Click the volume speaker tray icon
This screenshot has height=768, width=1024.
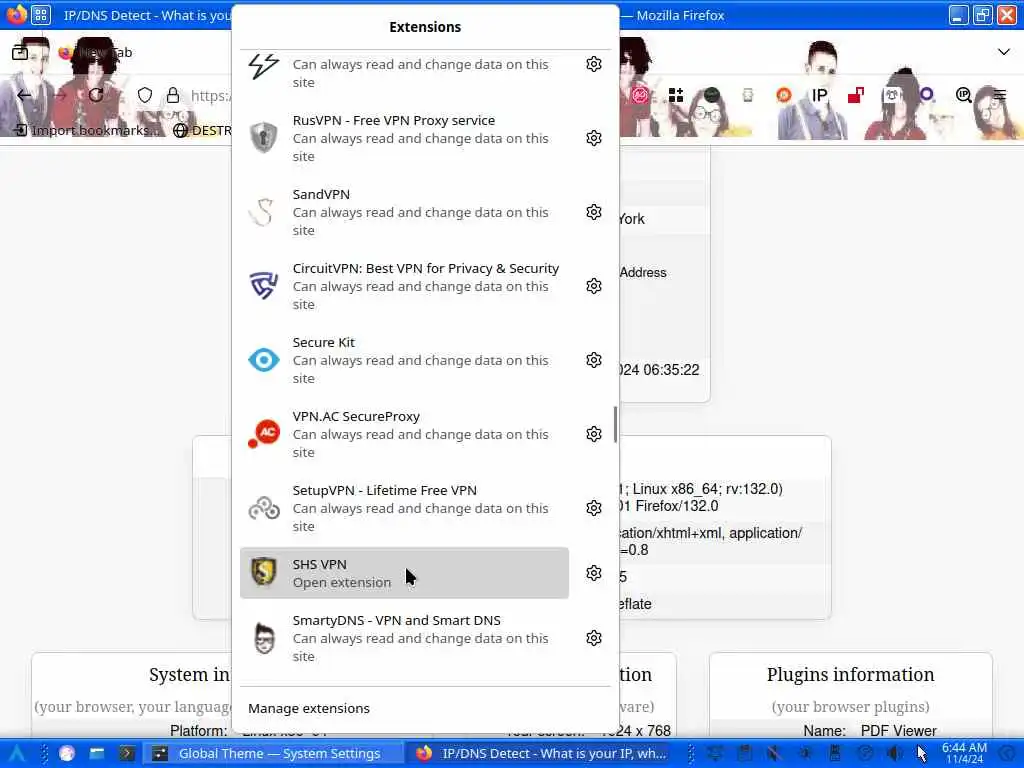894,753
